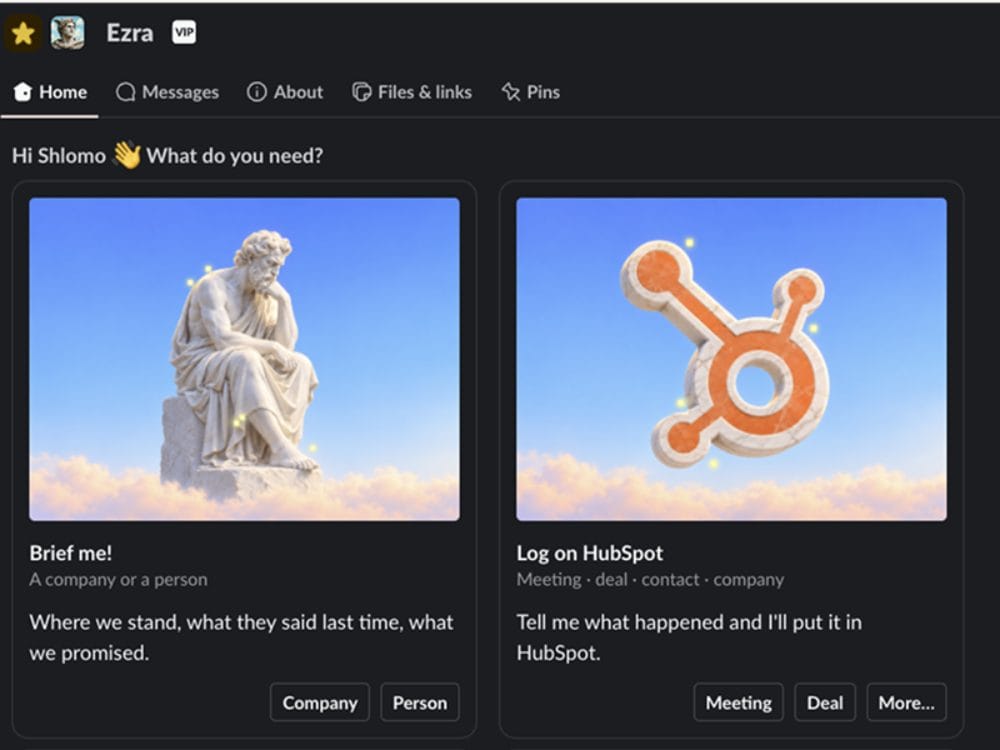This screenshot has height=750, width=1000.
Task: Click the "Tell me what happened" description text
Action: 689,637
